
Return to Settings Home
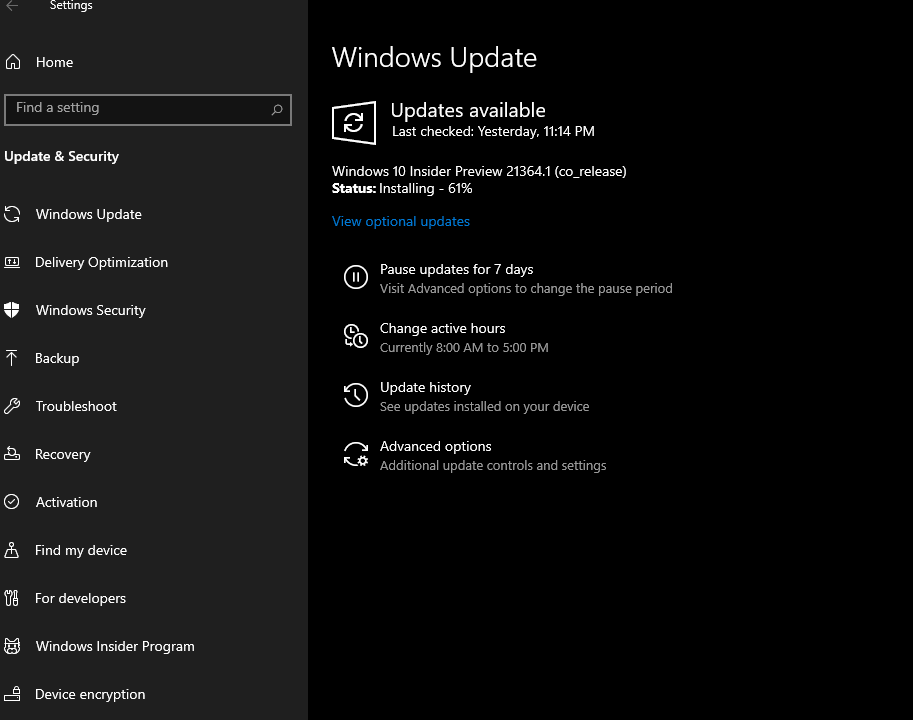55,62
